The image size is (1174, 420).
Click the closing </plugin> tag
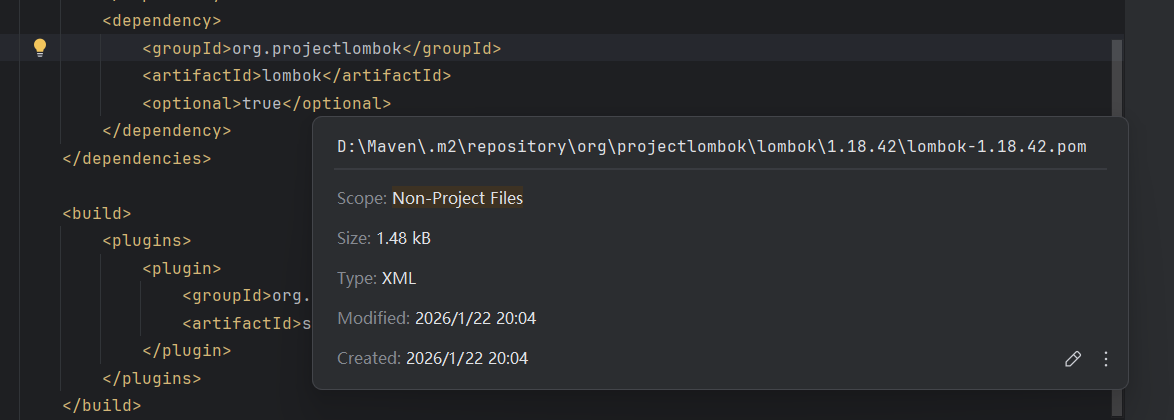(x=187, y=351)
